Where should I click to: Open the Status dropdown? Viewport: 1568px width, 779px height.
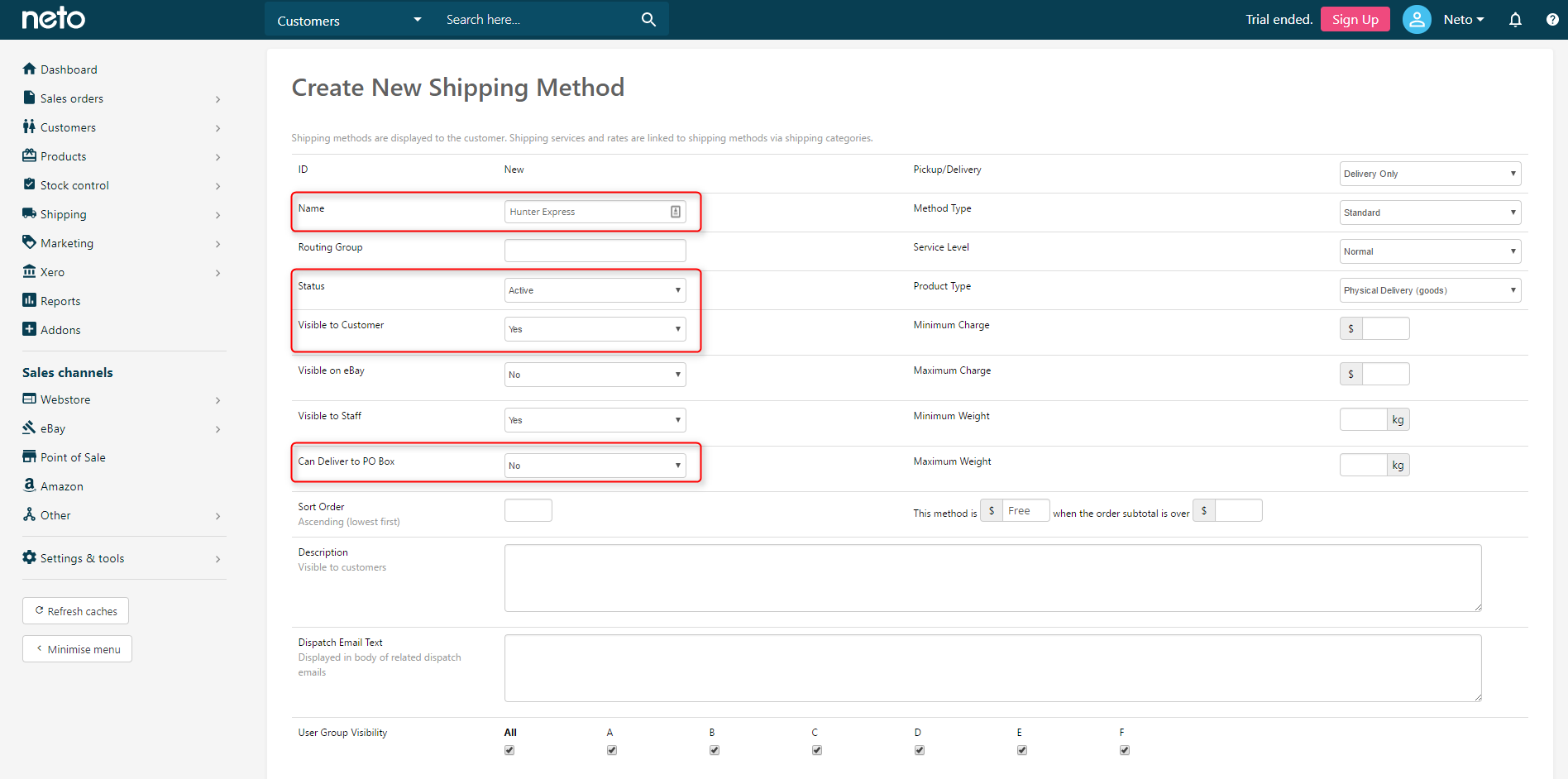[x=595, y=290]
